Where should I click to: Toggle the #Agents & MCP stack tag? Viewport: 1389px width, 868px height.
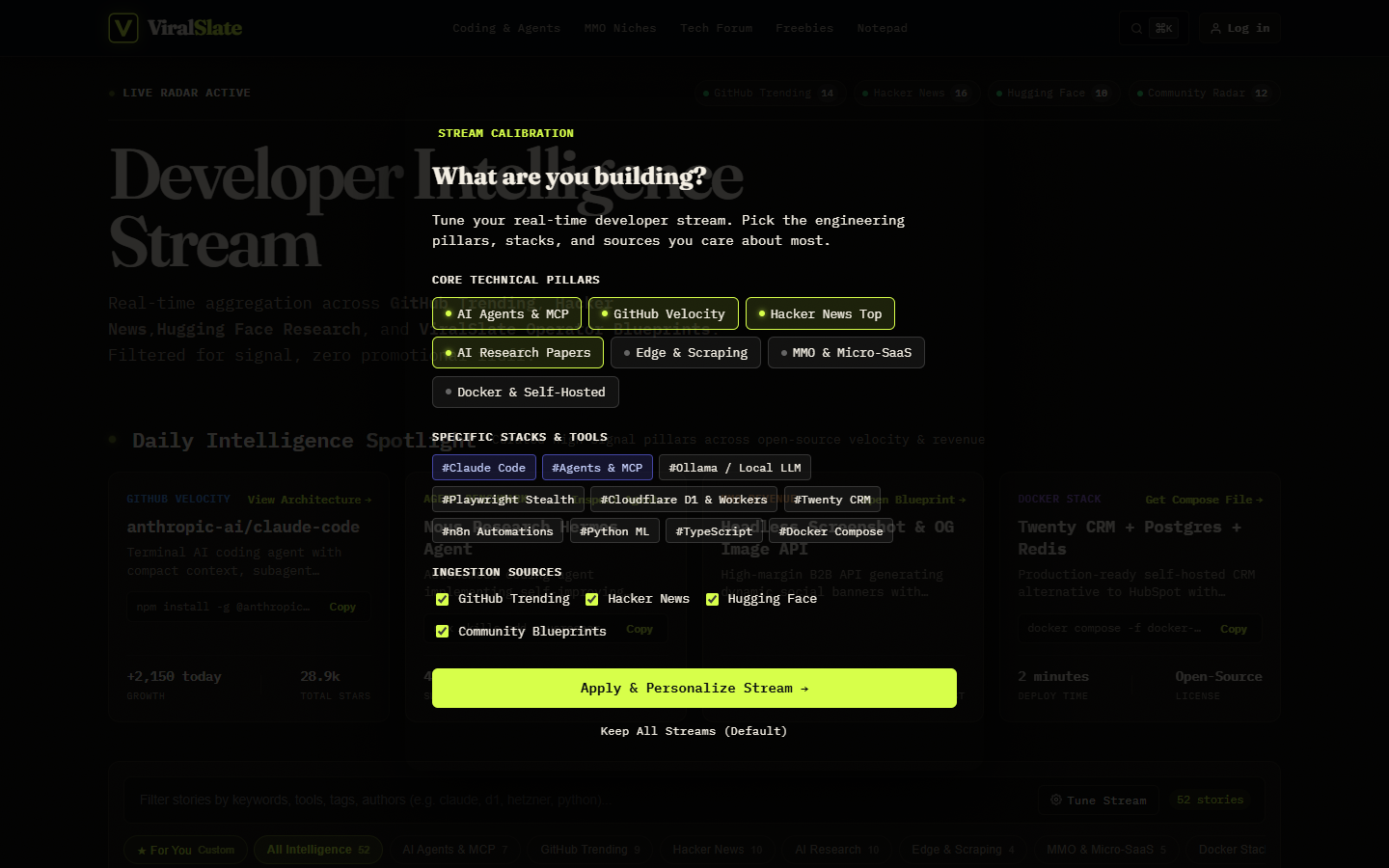click(x=597, y=468)
